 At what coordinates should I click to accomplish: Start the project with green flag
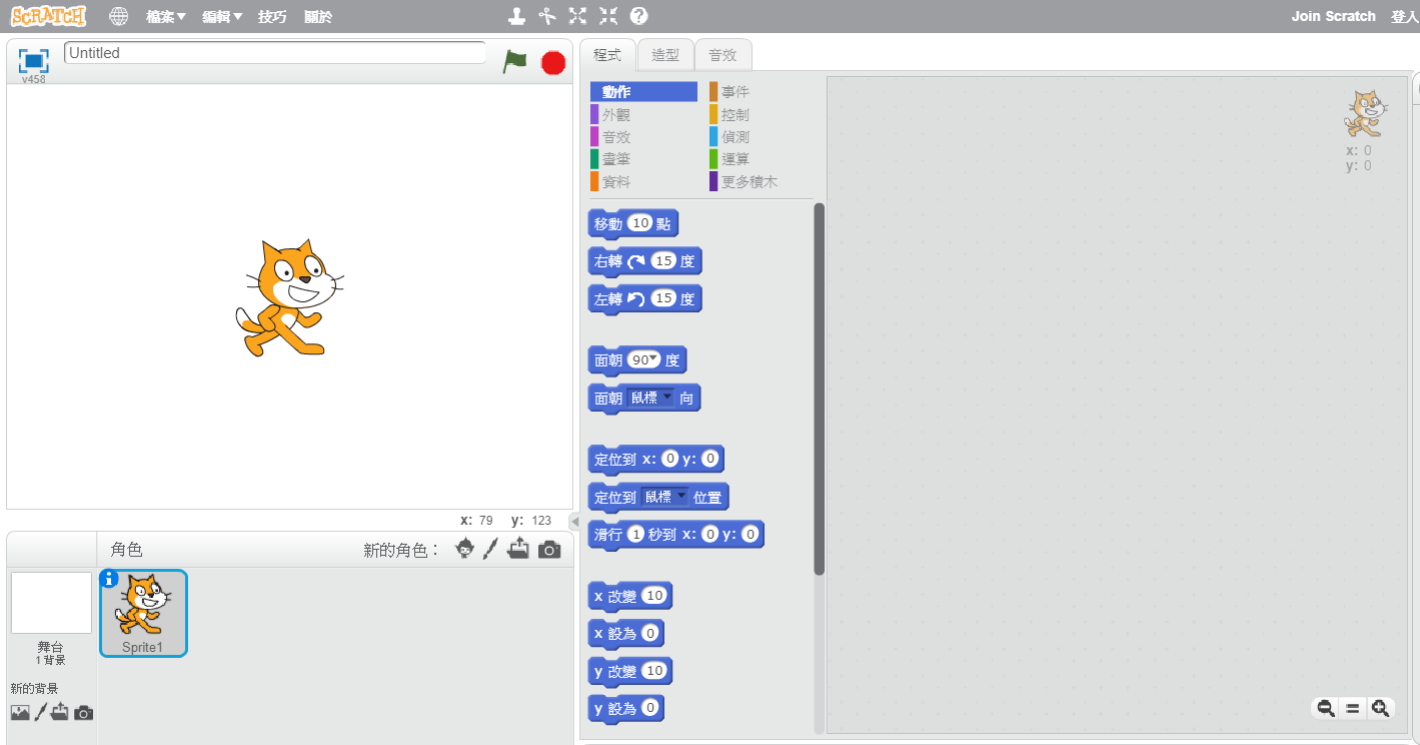[x=515, y=62]
